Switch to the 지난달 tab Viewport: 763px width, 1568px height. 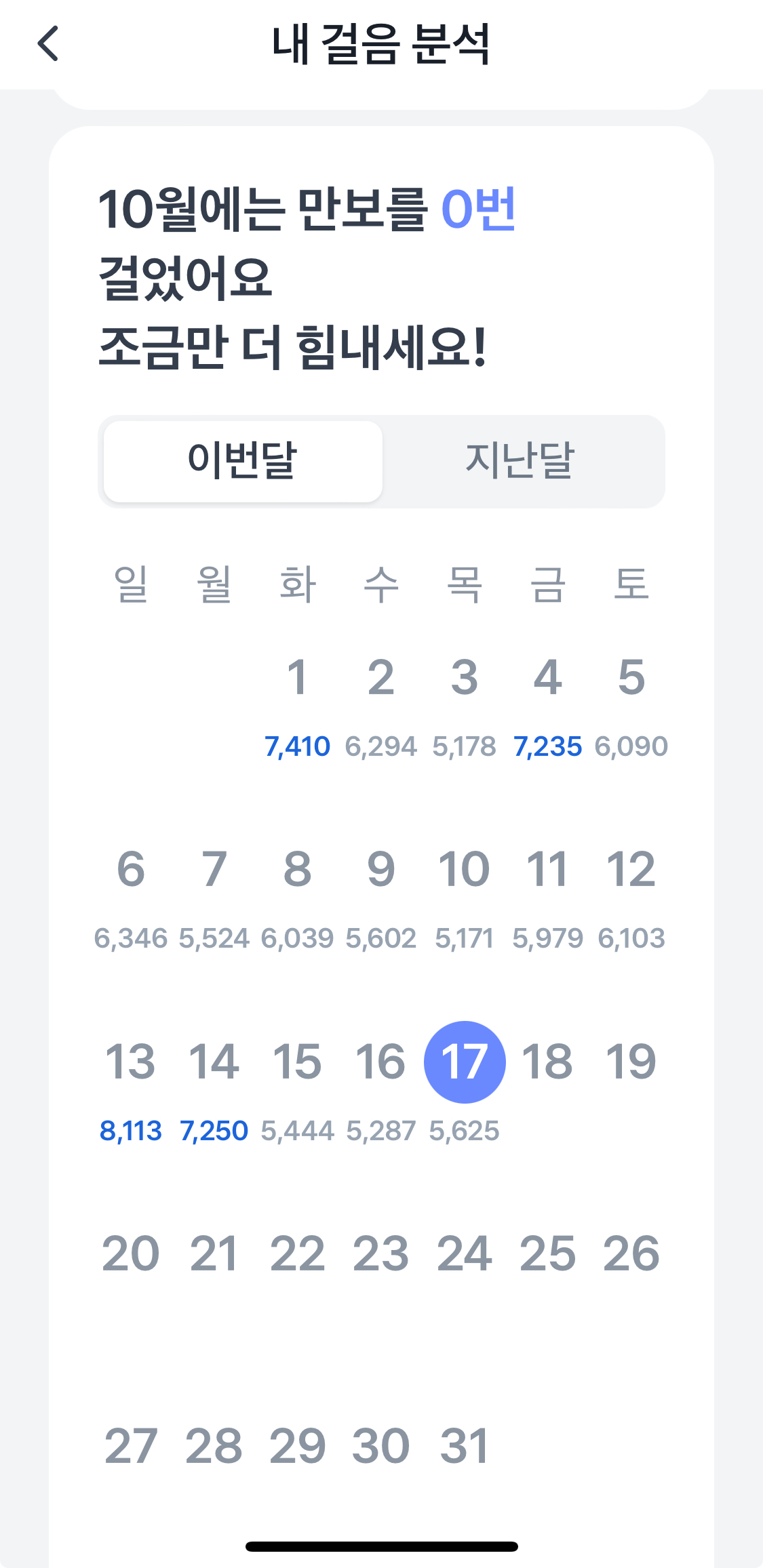point(520,461)
